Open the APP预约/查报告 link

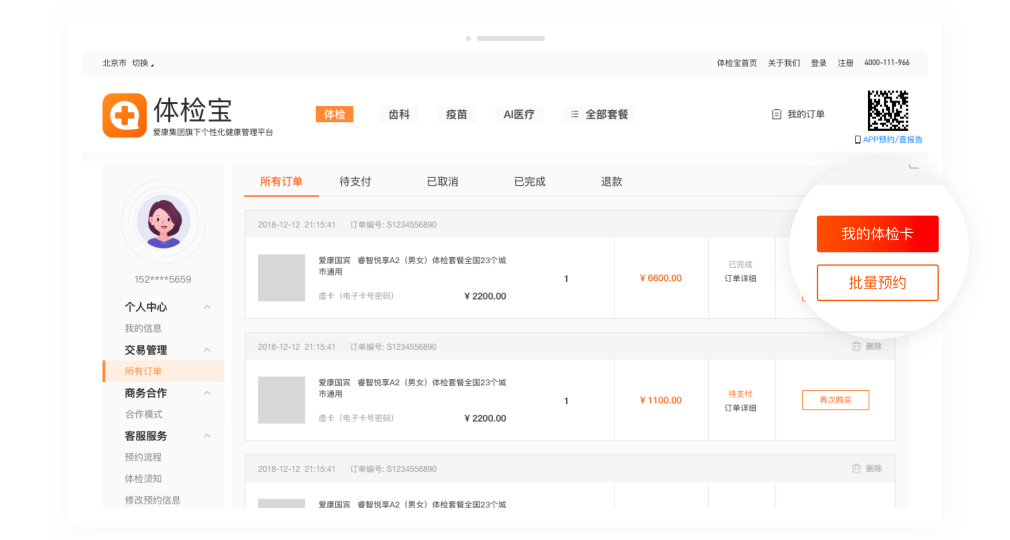(x=893, y=139)
